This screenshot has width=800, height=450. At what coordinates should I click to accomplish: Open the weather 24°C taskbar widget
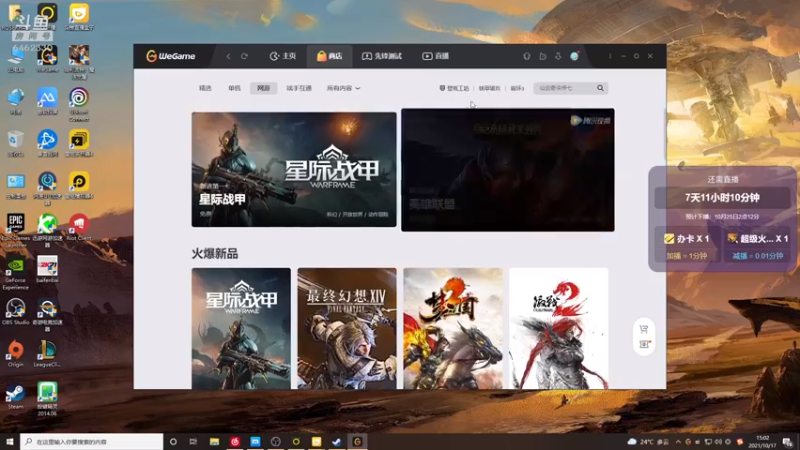[648, 441]
